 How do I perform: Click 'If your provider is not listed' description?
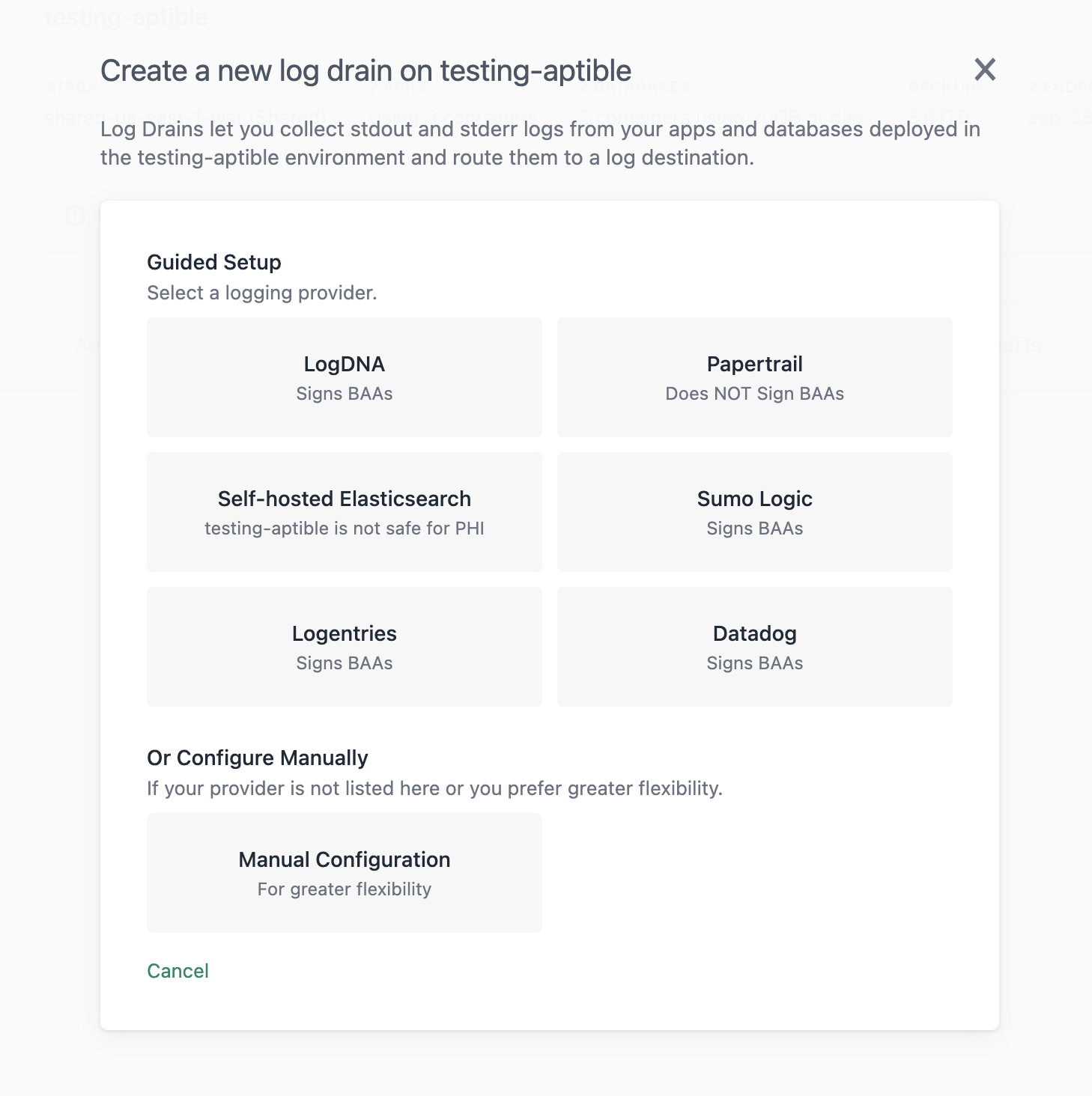point(435,788)
